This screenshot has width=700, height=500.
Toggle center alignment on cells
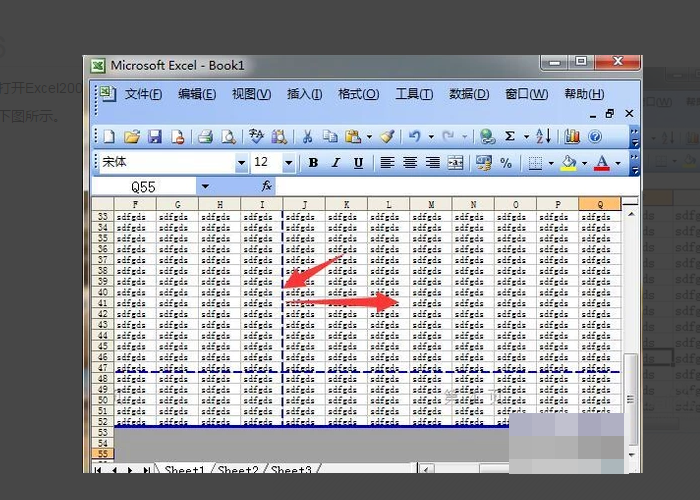pos(410,163)
